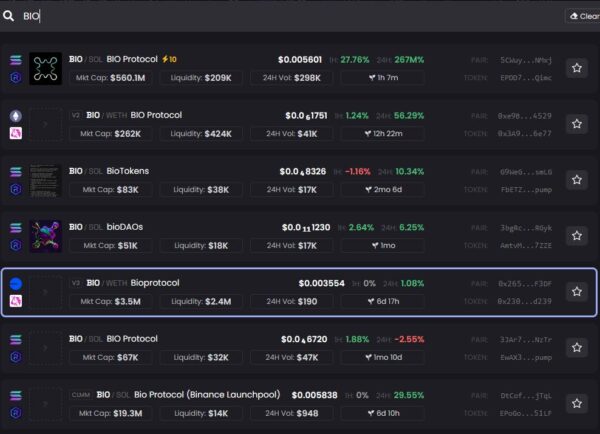Click the BIO search text field
This screenshot has width=600, height=434.
pyautogui.click(x=291, y=16)
